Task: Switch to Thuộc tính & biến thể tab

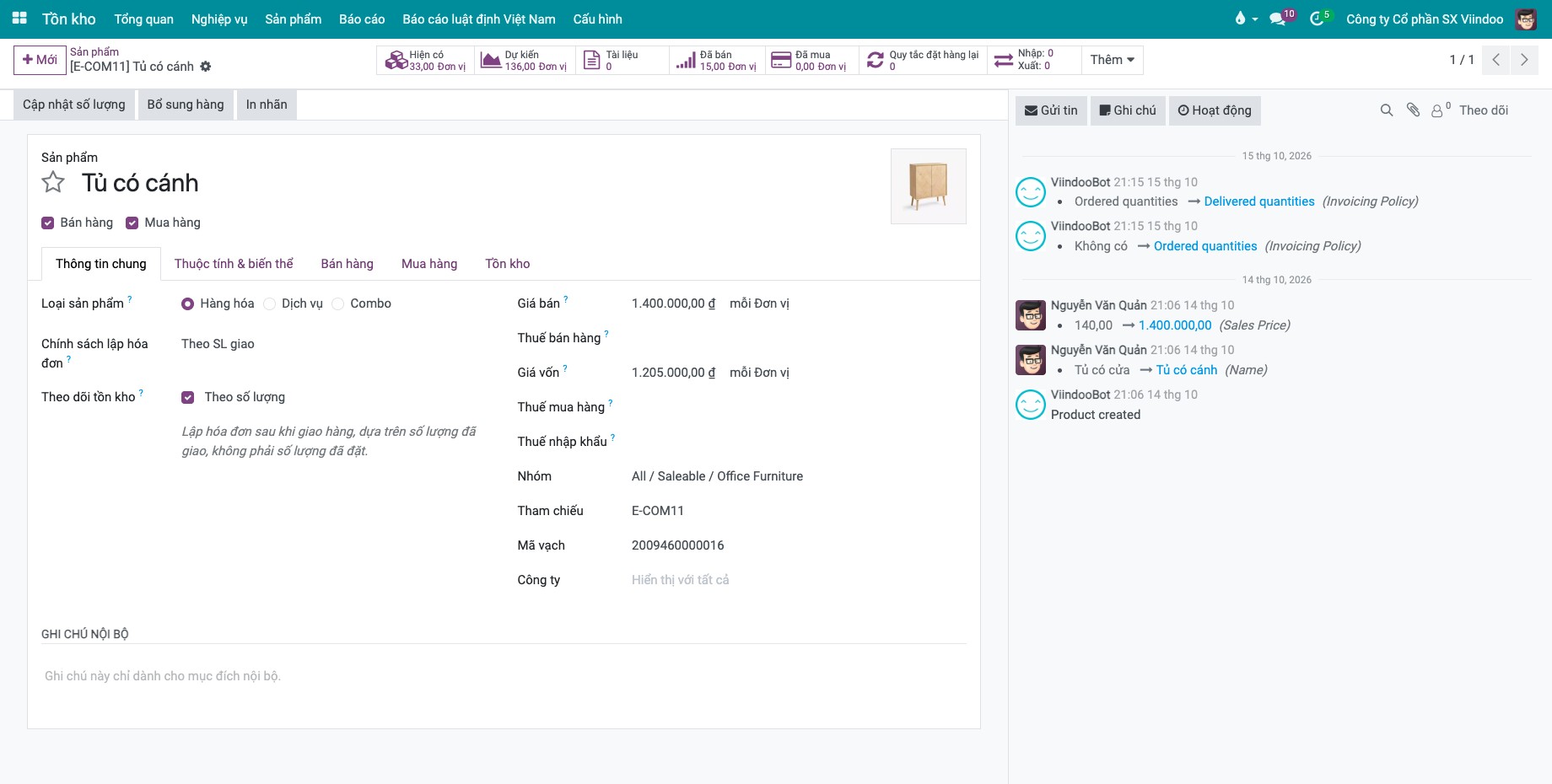Action: pyautogui.click(x=234, y=264)
